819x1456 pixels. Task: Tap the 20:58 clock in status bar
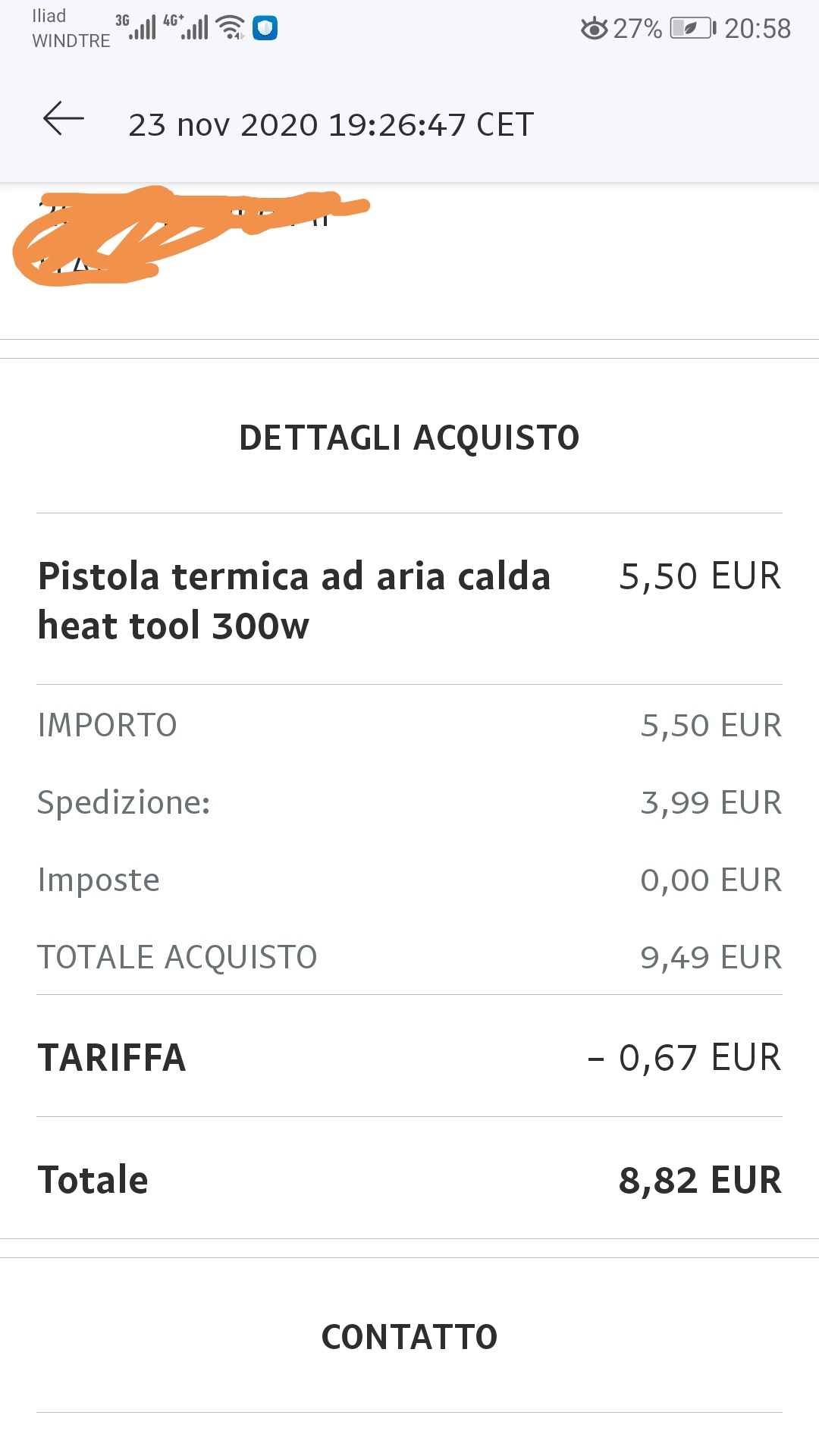[758, 29]
